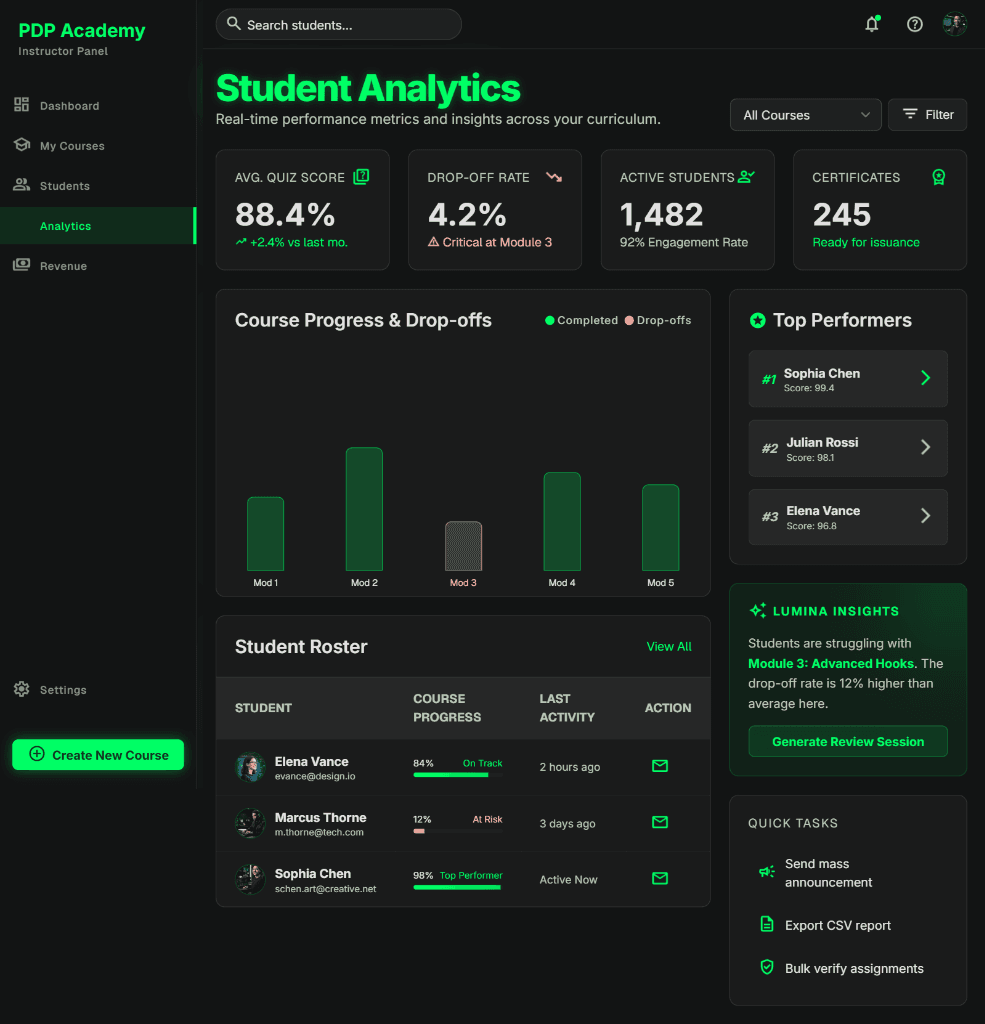This screenshot has height=1024, width=985.
Task: Click the Send mass announcement megaphone icon
Action: pyautogui.click(x=767, y=872)
